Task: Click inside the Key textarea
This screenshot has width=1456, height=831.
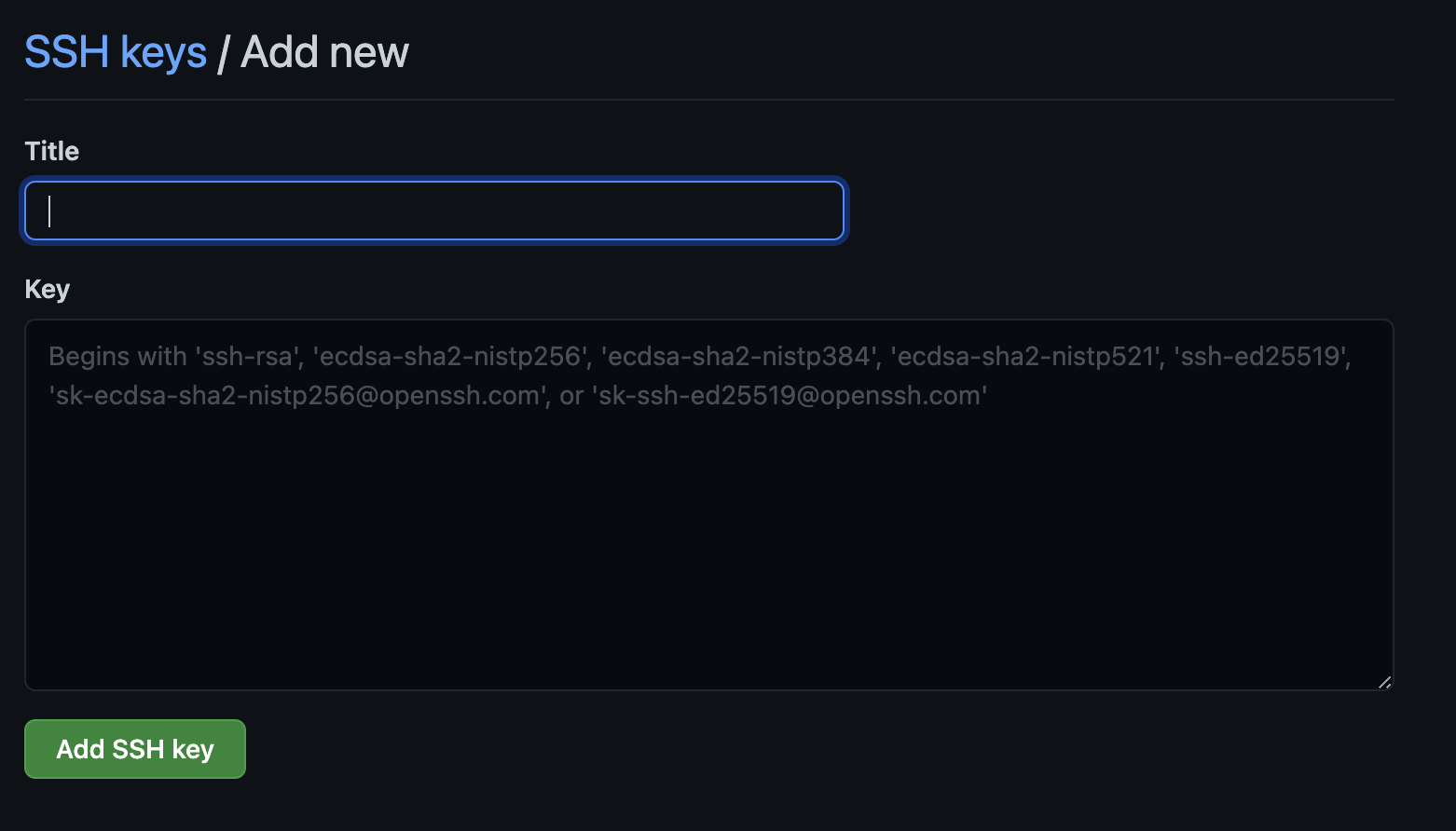Action: (x=708, y=505)
